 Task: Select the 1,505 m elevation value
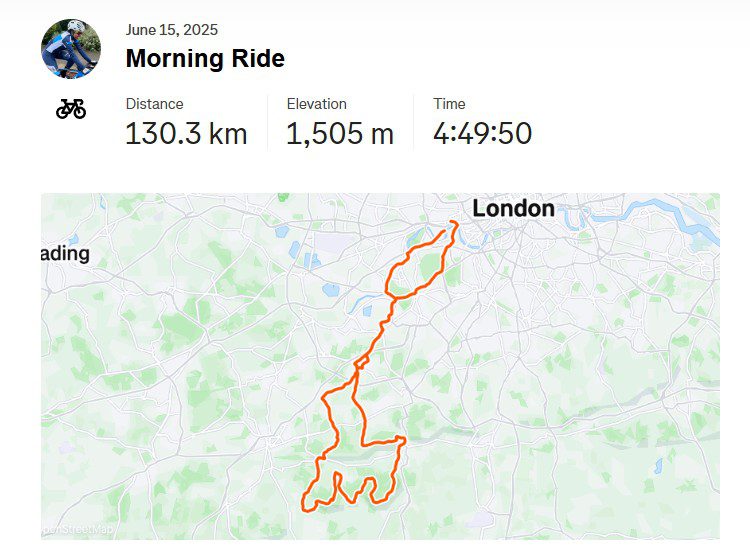(340, 133)
